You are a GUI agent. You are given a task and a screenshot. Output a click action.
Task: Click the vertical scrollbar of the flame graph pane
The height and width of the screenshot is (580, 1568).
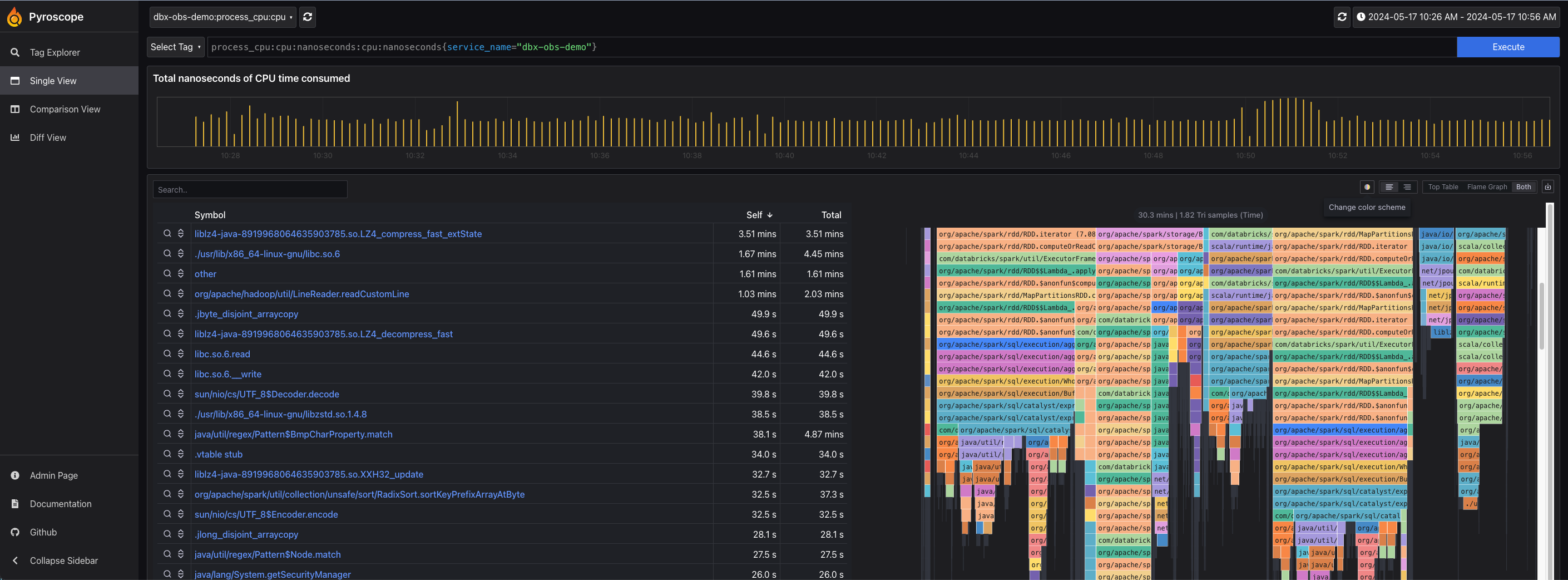click(x=1541, y=316)
